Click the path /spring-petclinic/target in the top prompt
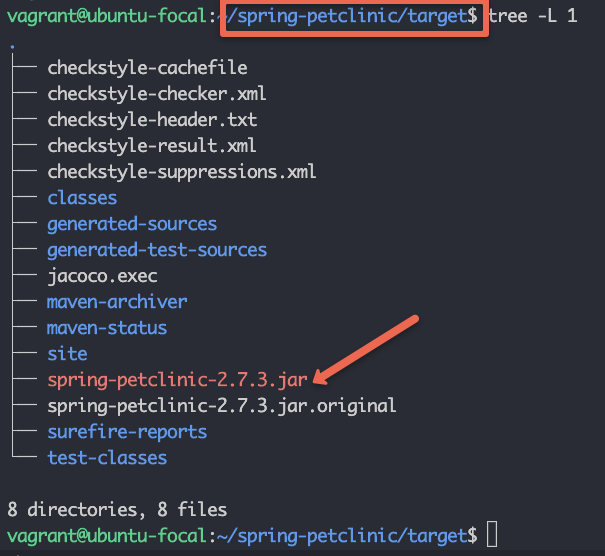The width and height of the screenshot is (605, 556). click(x=347, y=16)
